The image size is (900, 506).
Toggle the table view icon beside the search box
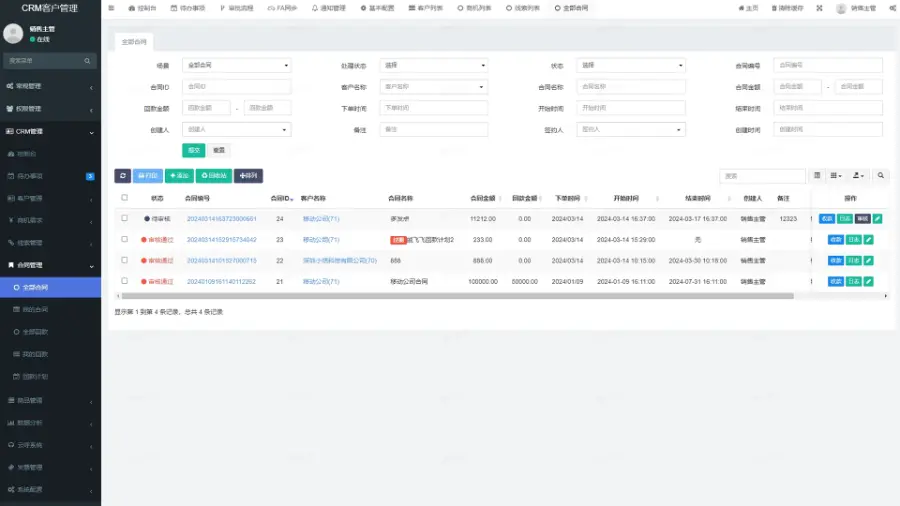[x=817, y=176]
